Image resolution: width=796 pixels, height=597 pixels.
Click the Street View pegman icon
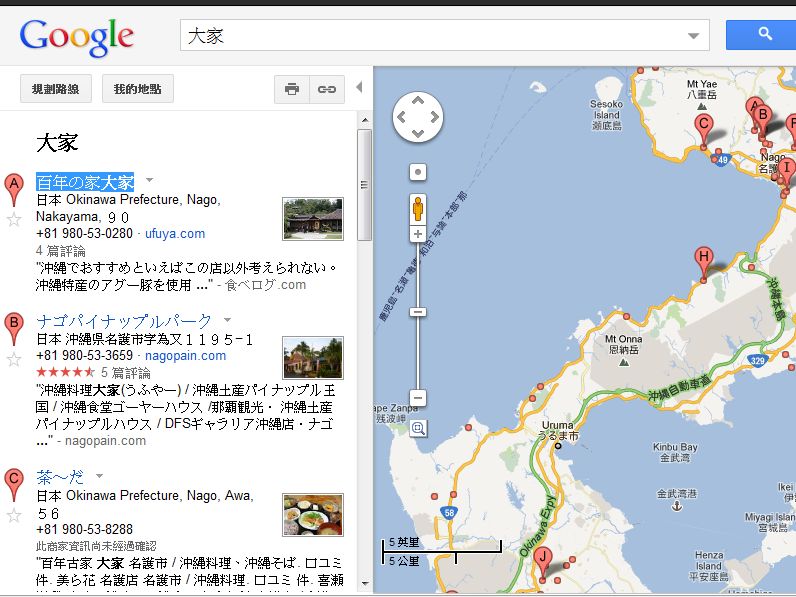[418, 209]
